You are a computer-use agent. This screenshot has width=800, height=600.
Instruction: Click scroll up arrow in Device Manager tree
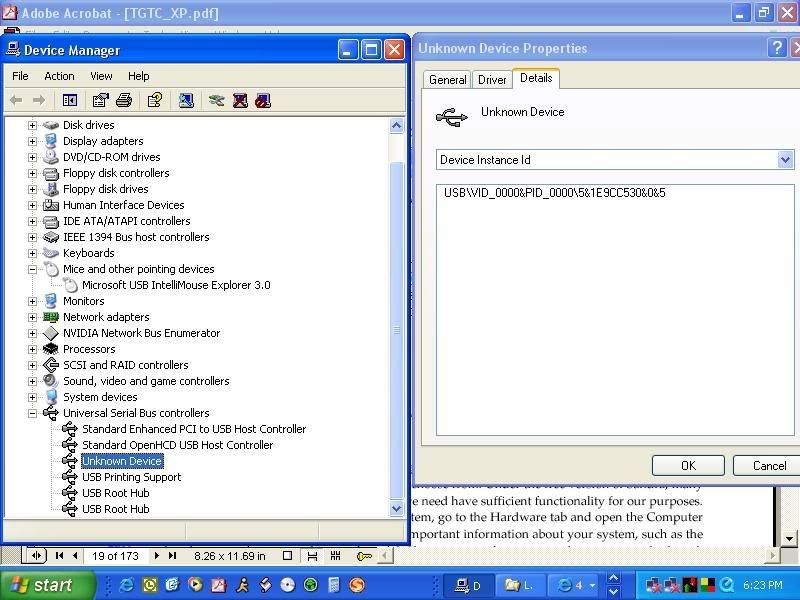pyautogui.click(x=396, y=126)
